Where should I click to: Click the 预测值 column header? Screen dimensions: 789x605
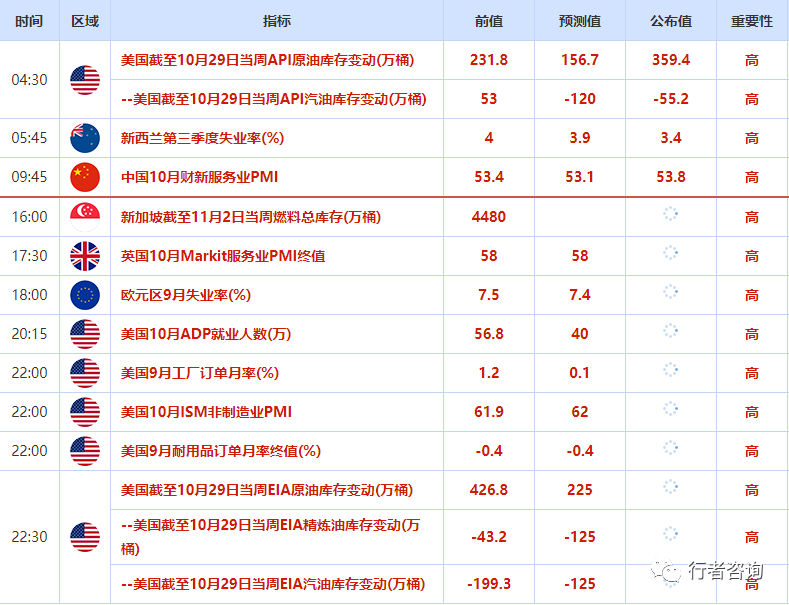point(580,21)
